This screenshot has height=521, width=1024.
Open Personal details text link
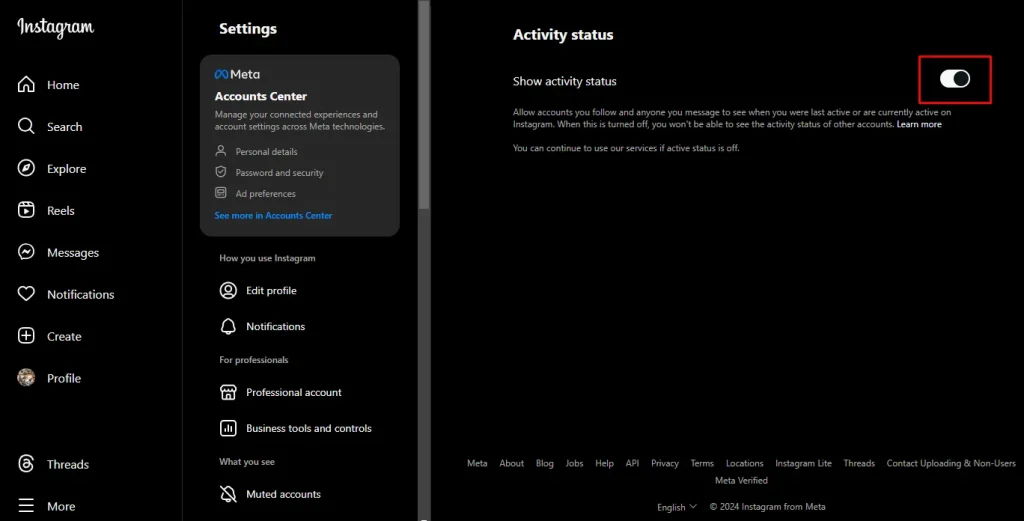266,151
